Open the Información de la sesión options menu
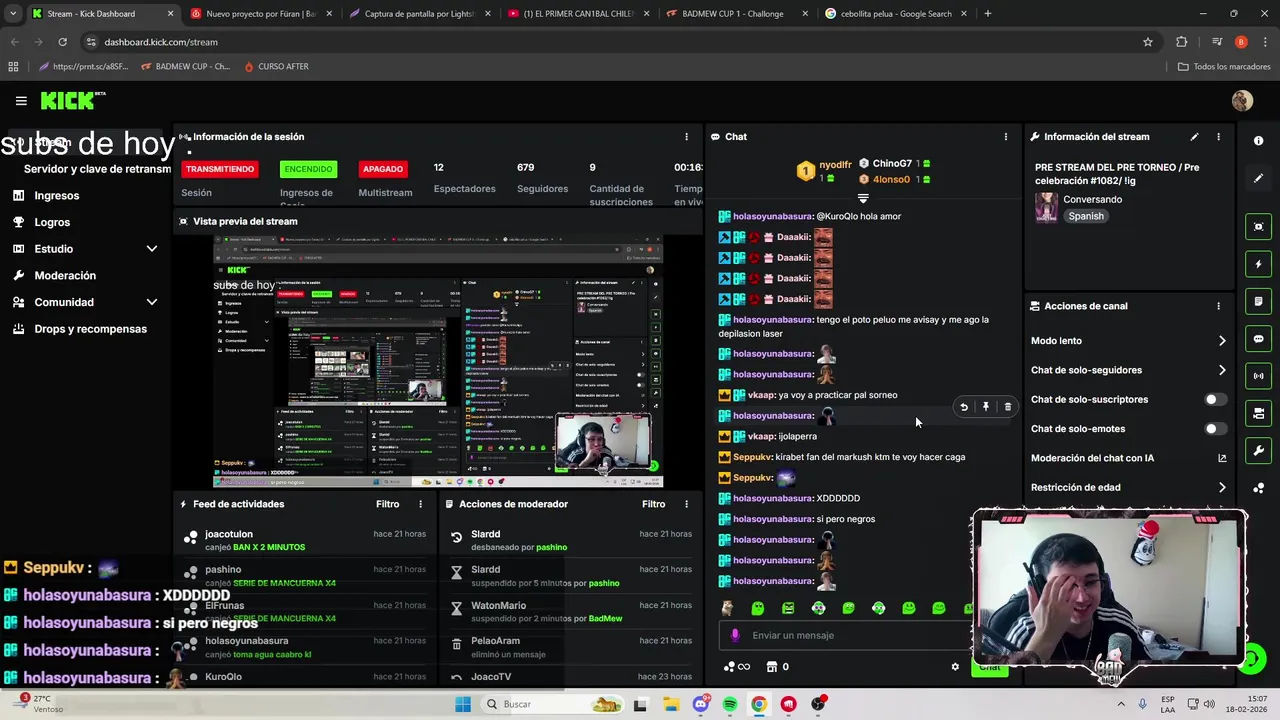The width and height of the screenshot is (1280, 720). coord(686,137)
